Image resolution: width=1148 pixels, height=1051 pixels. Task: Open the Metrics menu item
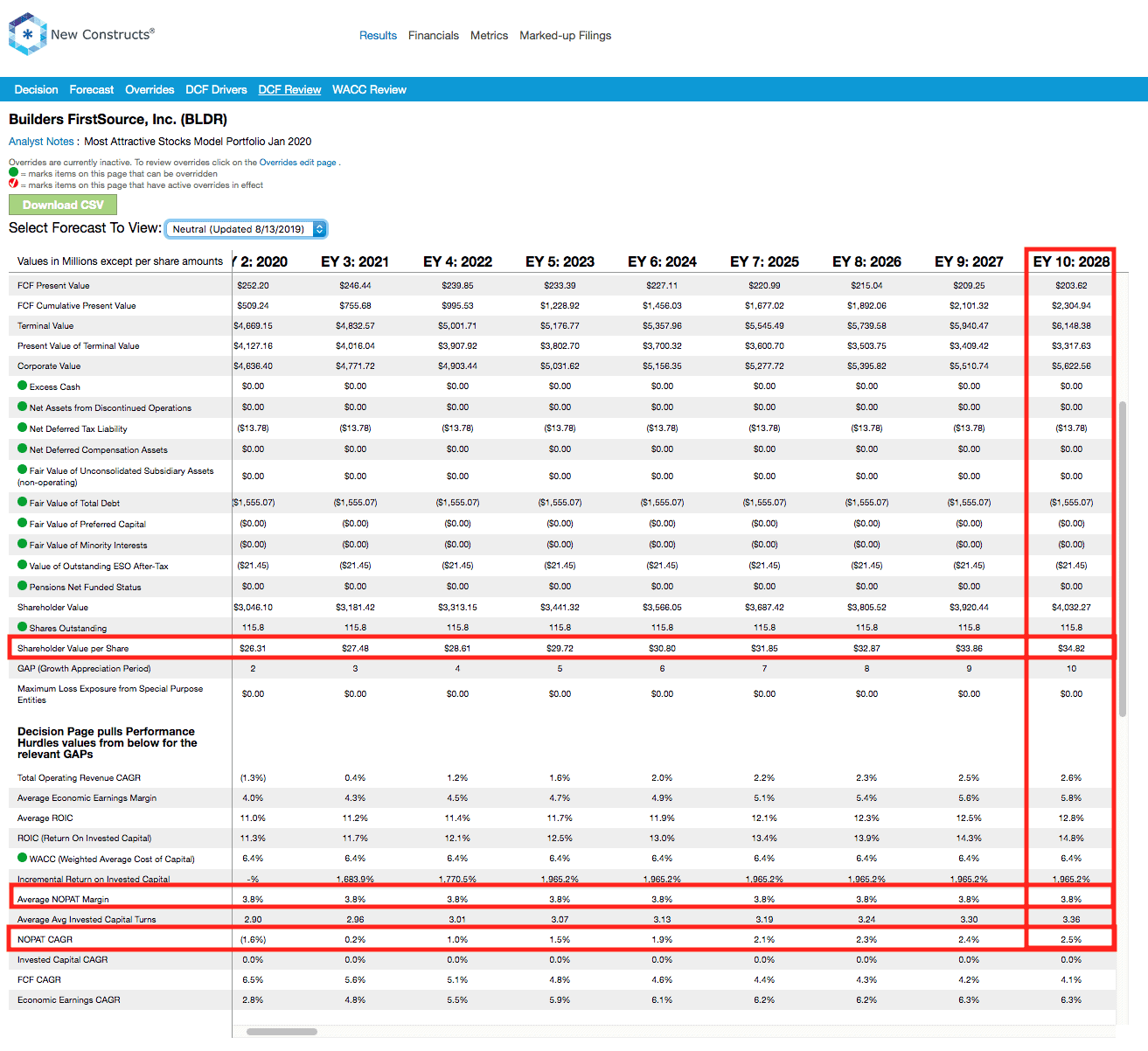click(489, 36)
